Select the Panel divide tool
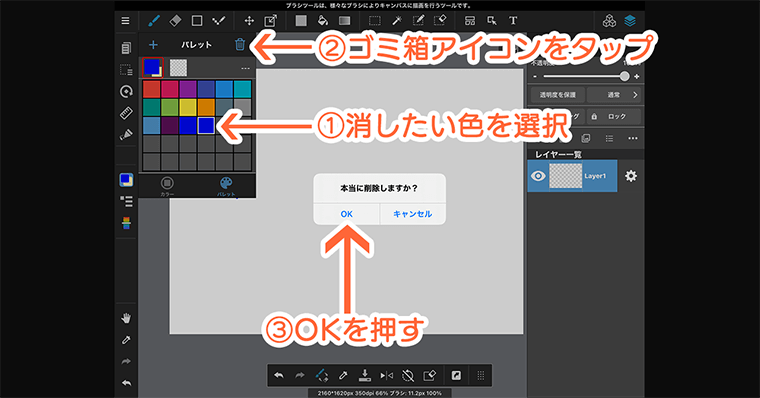760x398 pixels. [470, 21]
